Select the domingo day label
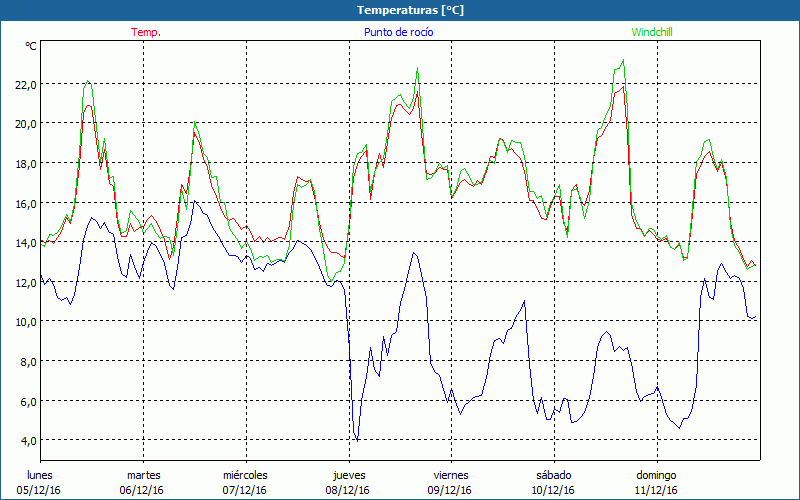Screen dimensions: 800x500 click(x=656, y=475)
